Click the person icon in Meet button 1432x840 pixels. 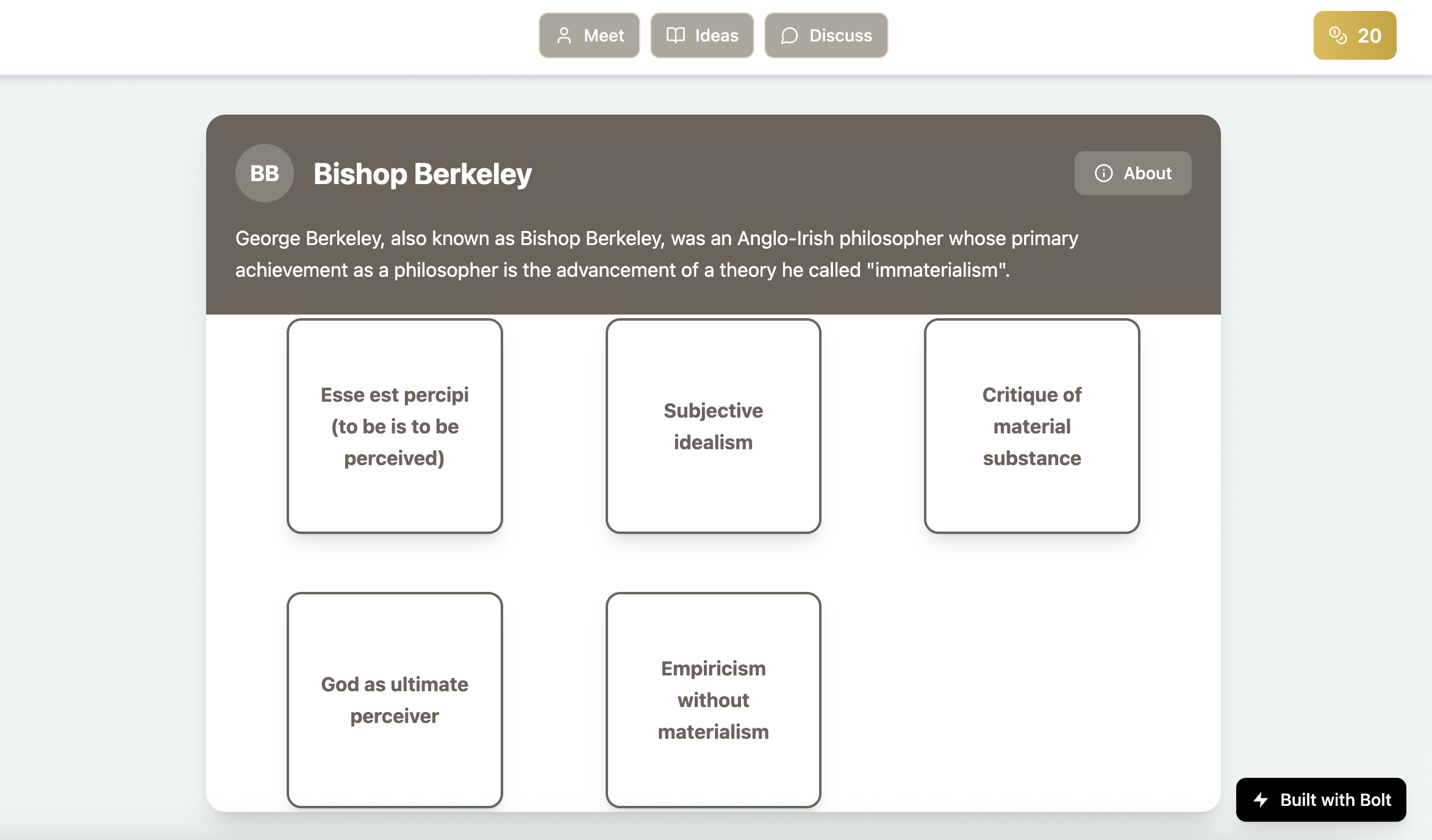(564, 35)
